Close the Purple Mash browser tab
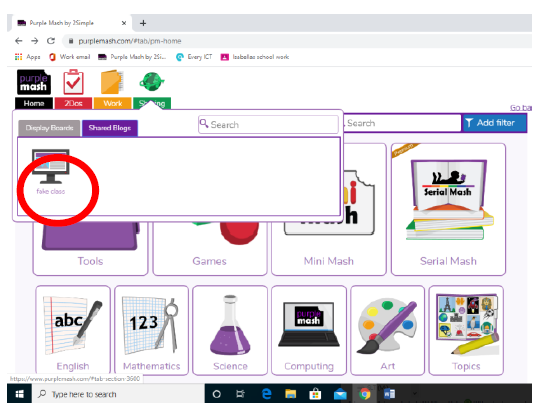Screen dimensions: 546x419 click(x=124, y=23)
